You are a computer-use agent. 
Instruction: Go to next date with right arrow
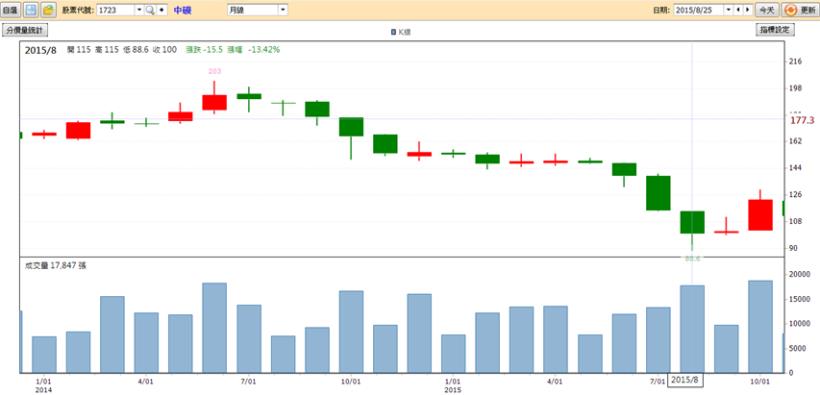pyautogui.click(x=747, y=10)
